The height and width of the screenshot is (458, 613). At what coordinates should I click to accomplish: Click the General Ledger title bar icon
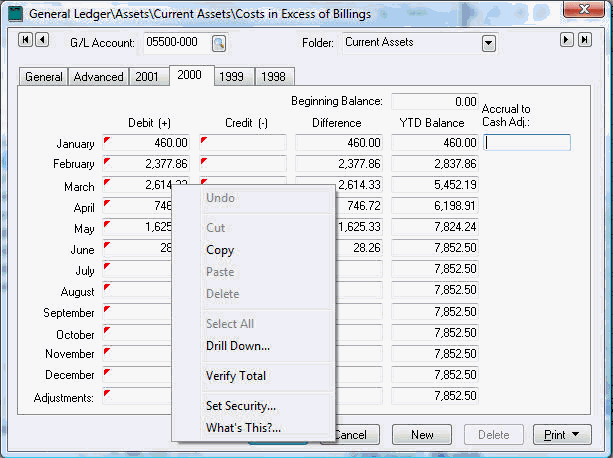tap(16, 14)
